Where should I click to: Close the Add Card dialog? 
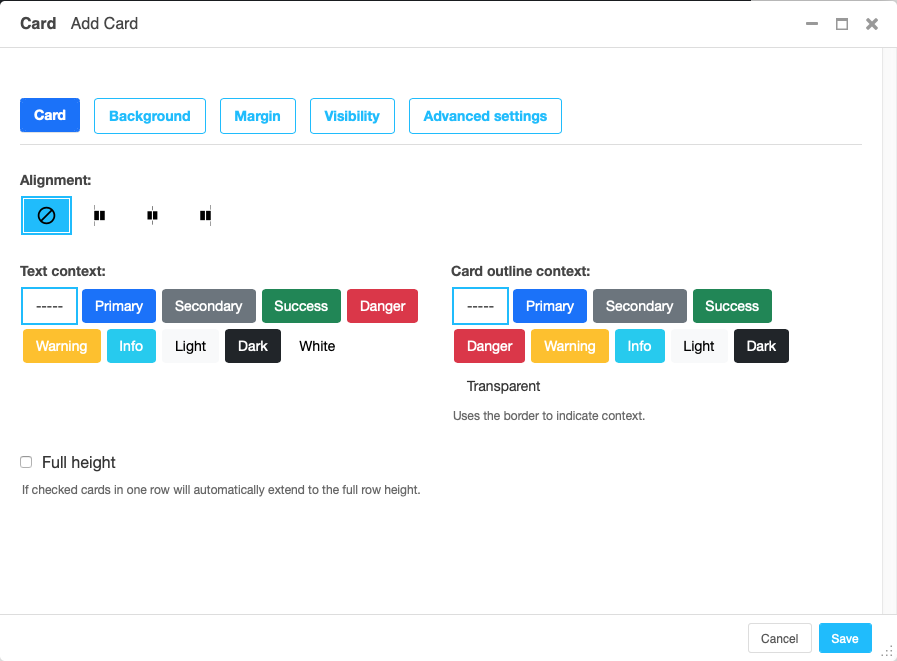click(872, 24)
